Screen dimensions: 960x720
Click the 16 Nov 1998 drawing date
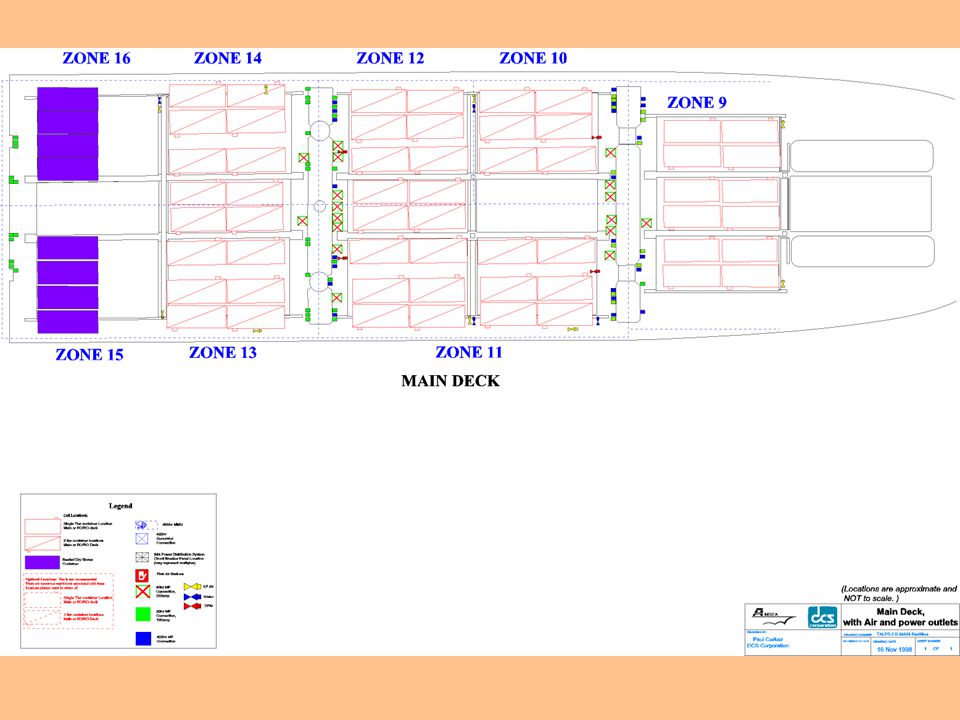894,650
